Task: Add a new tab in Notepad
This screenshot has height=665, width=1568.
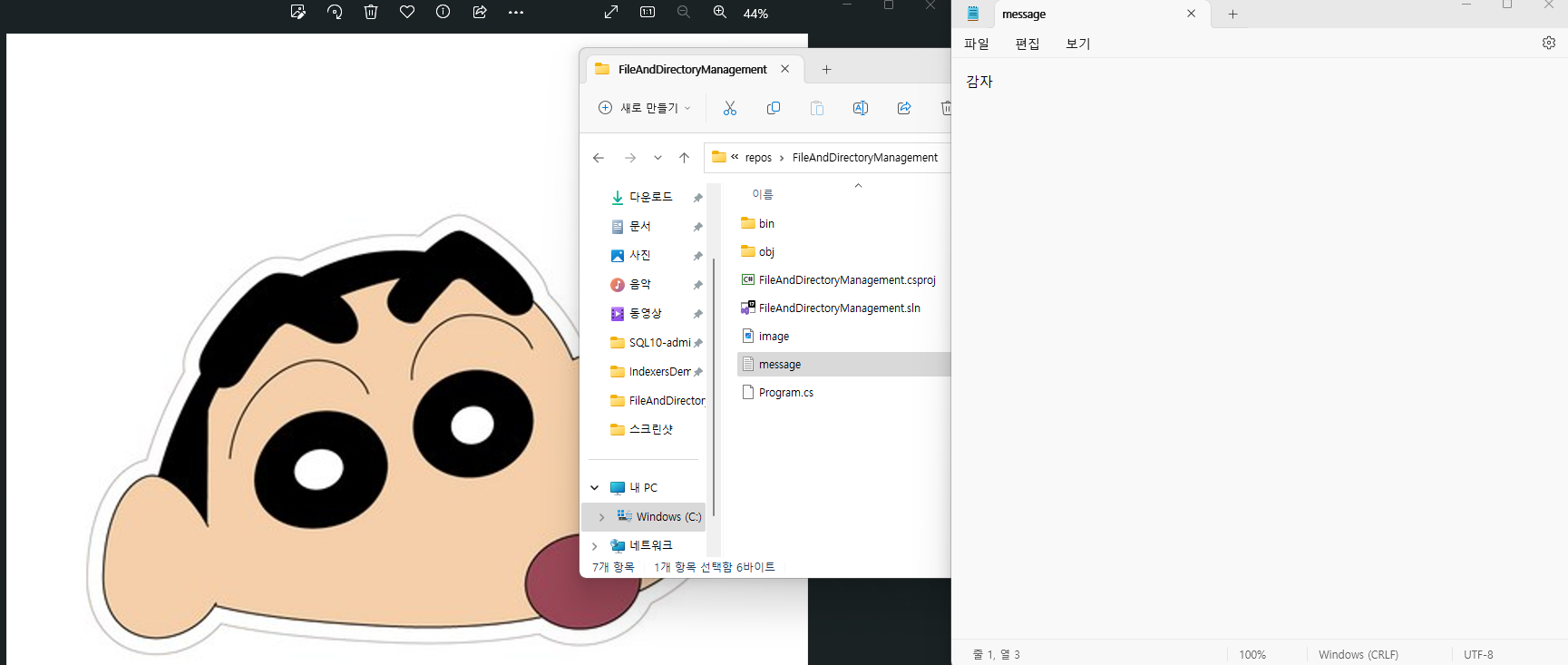Action: pyautogui.click(x=1233, y=14)
